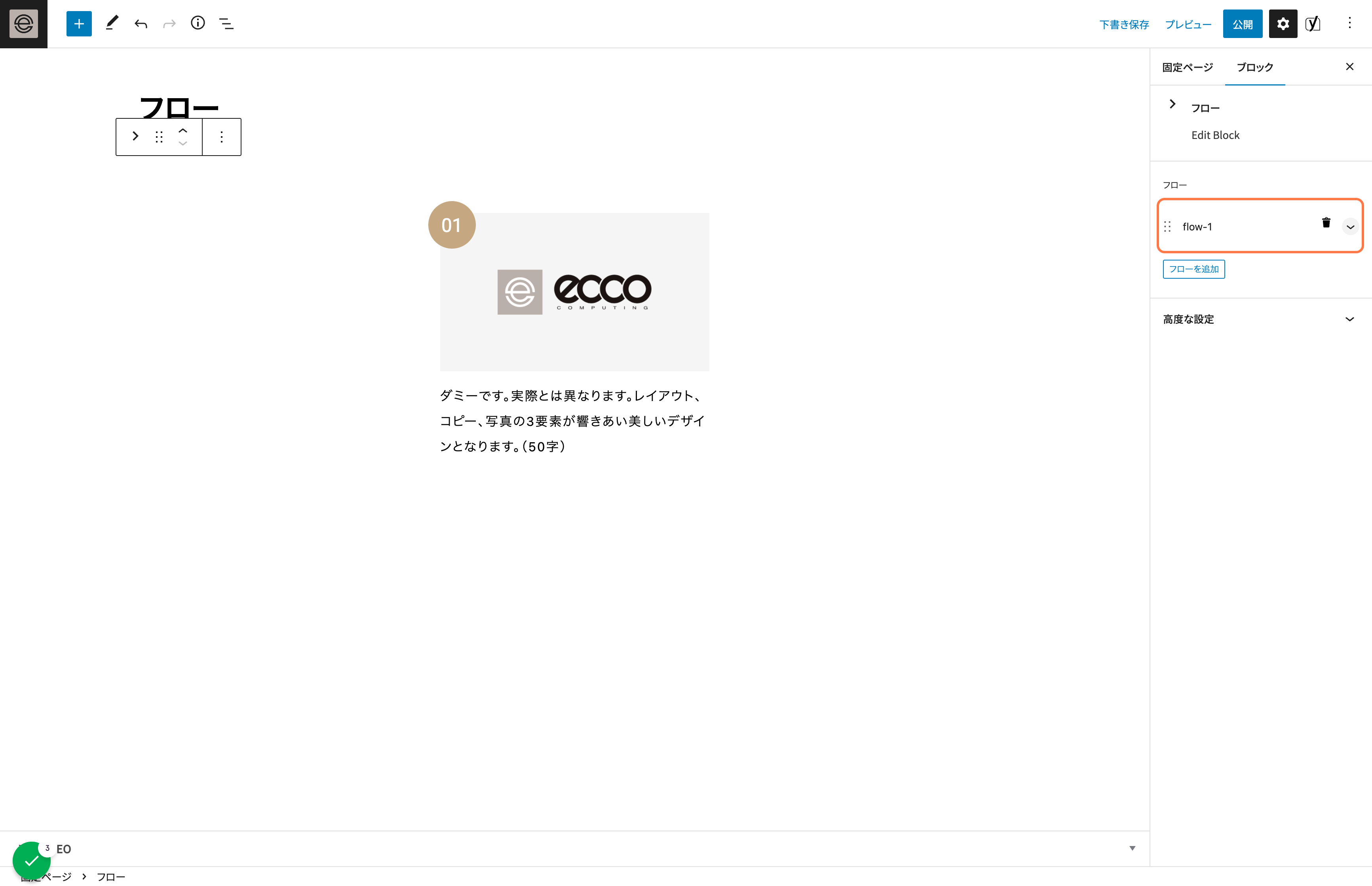This screenshot has height=886, width=1372.
Task: Move the block down
Action: tap(183, 143)
